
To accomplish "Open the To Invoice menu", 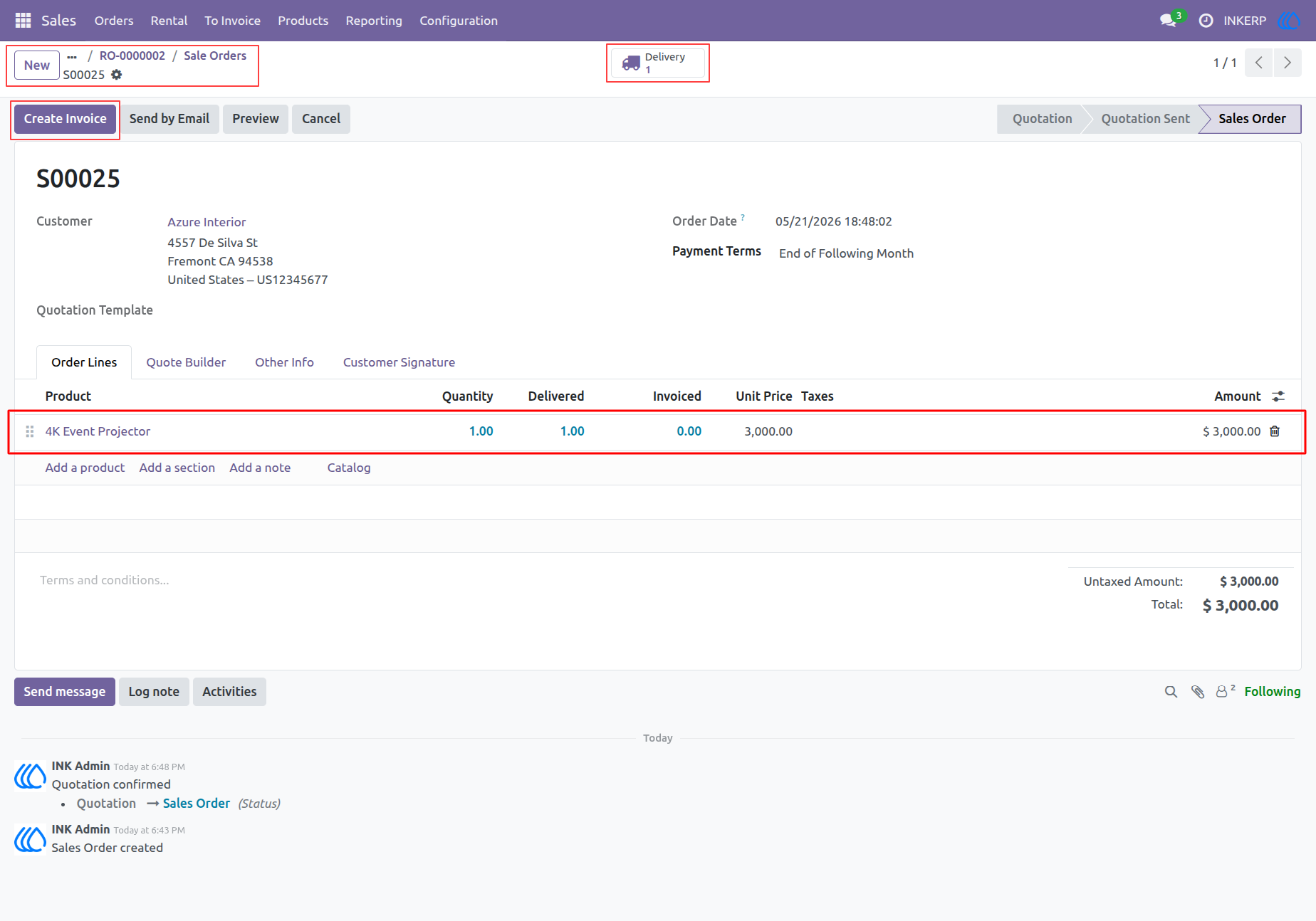I will point(232,21).
